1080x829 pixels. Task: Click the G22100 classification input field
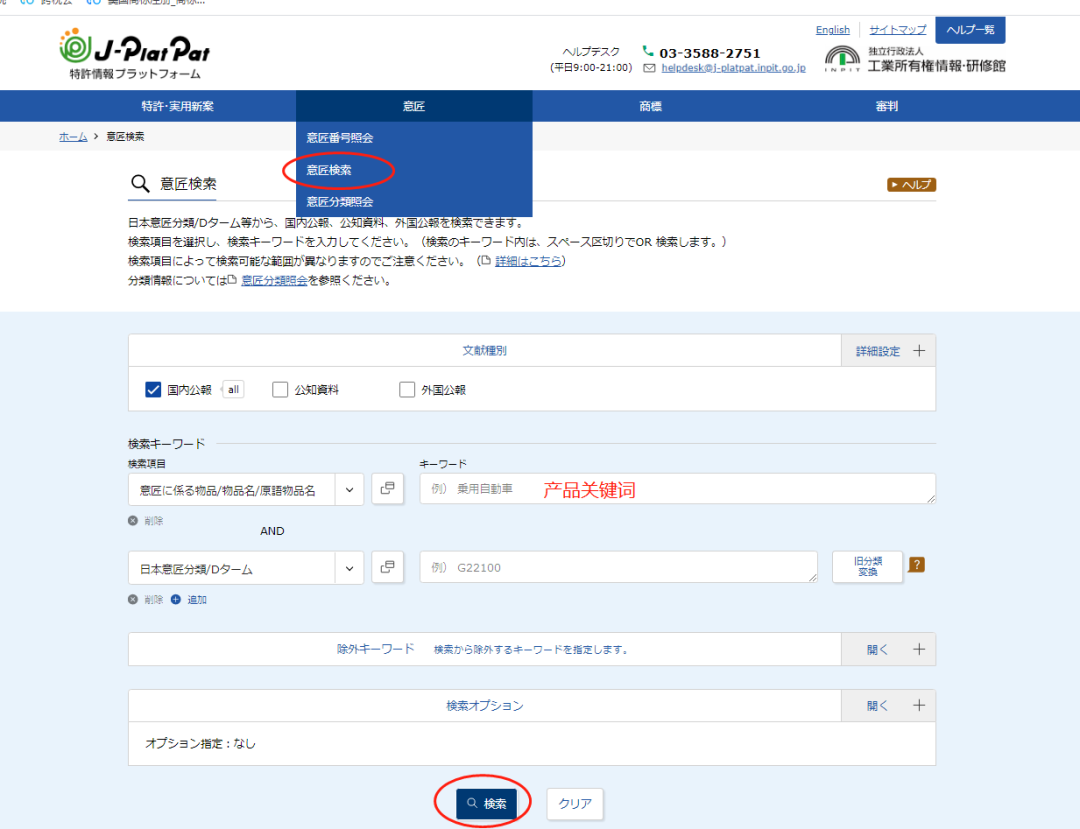(619, 567)
